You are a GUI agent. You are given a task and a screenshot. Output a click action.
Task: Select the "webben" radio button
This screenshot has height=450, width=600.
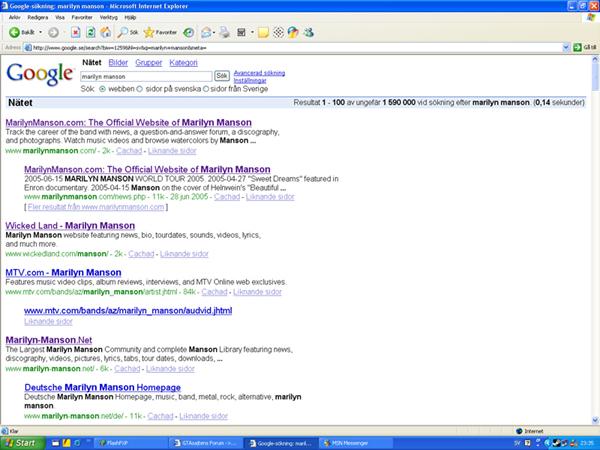pos(100,88)
